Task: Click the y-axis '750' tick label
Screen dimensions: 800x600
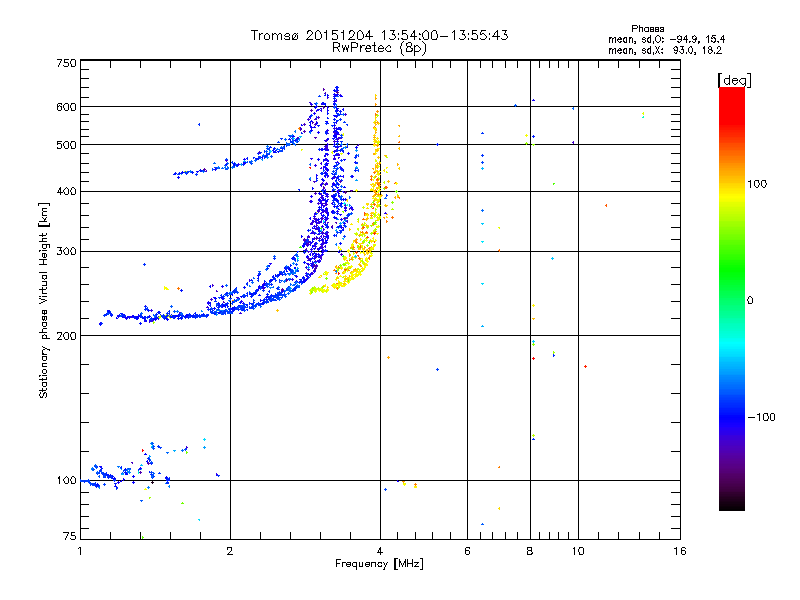Action: [66, 63]
